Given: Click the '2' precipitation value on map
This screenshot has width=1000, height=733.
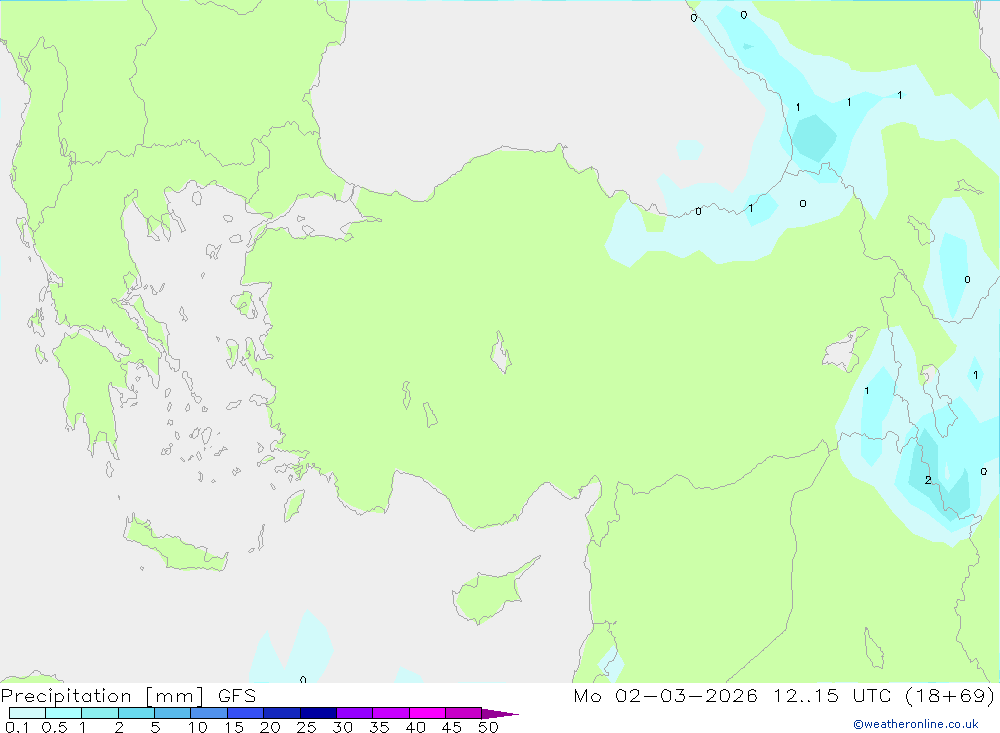Looking at the screenshot, I should (928, 480).
